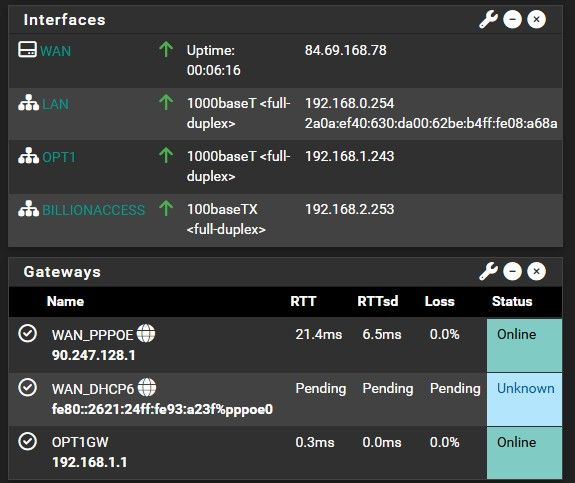Viewport: 575px width, 483px height.
Task: Open the BILLIONACCESS interface link
Action: (94, 210)
